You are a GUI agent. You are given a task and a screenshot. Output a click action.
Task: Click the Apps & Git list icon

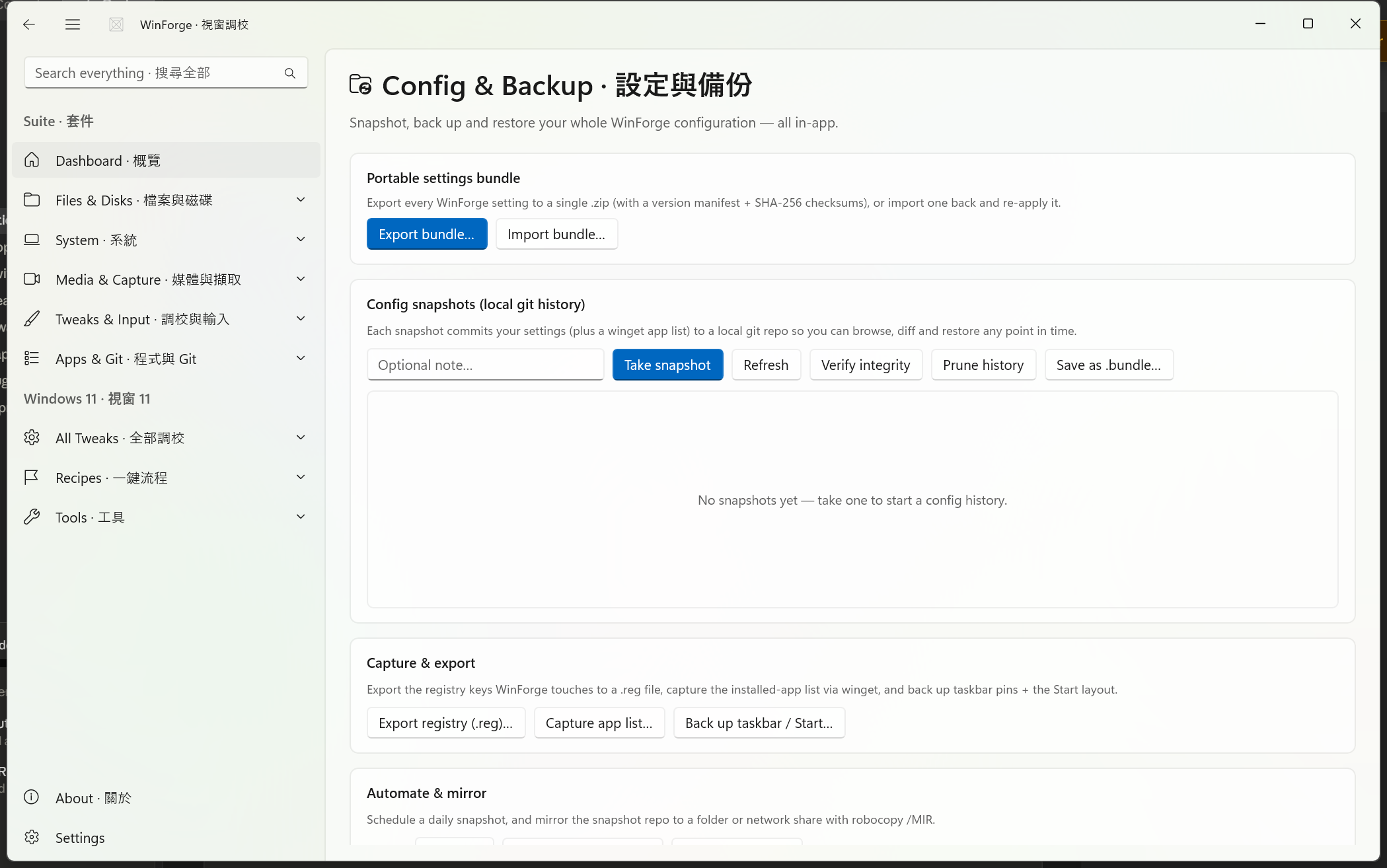[32, 359]
